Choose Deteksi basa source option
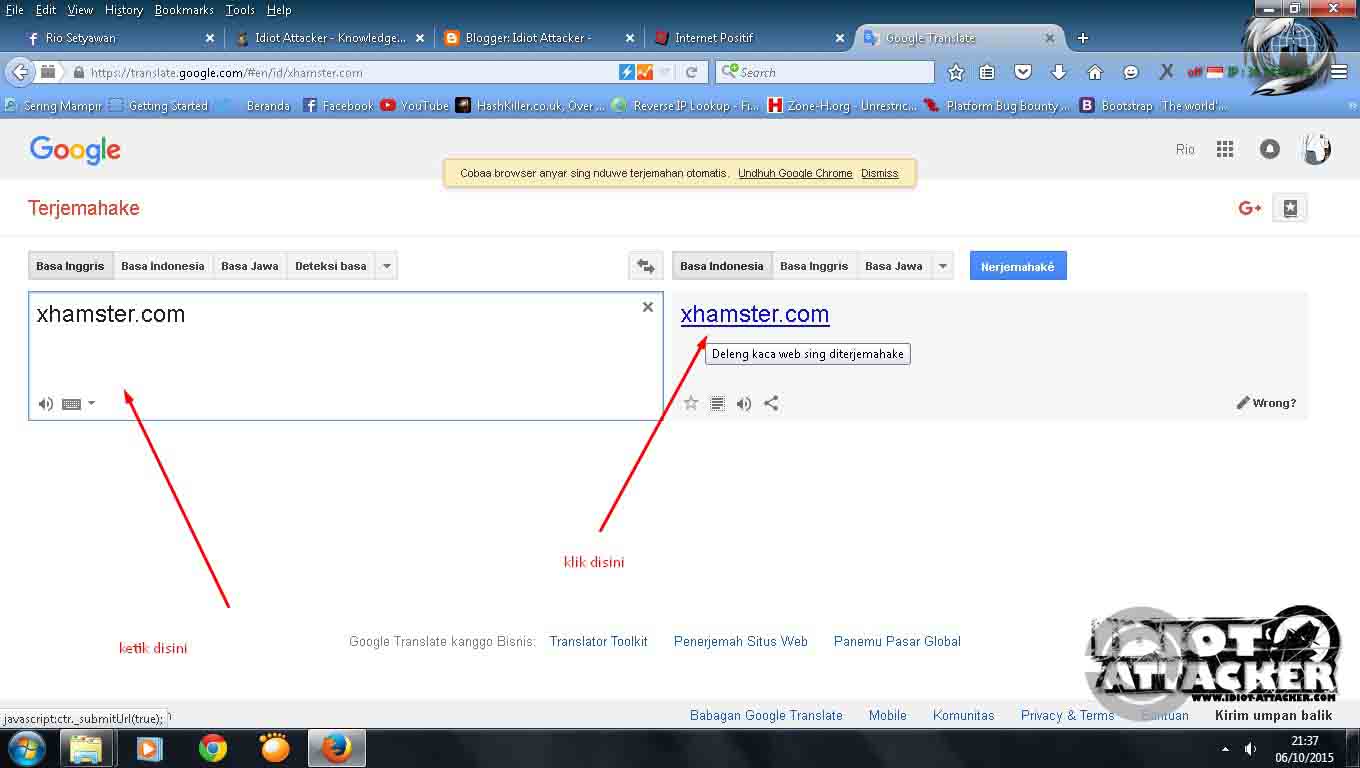Viewport: 1360px width, 768px height. pos(331,266)
